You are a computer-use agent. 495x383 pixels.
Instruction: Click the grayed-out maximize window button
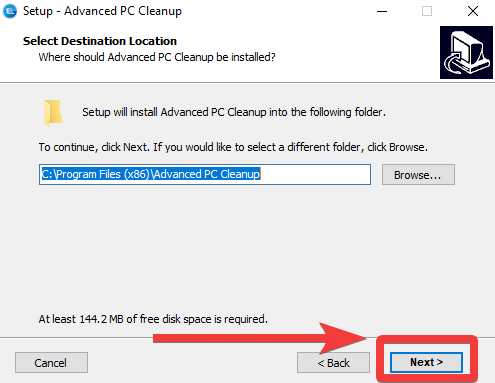(x=427, y=11)
